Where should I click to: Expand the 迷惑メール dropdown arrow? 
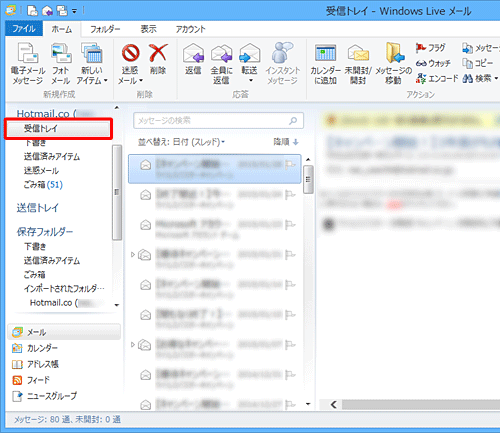click(141, 81)
